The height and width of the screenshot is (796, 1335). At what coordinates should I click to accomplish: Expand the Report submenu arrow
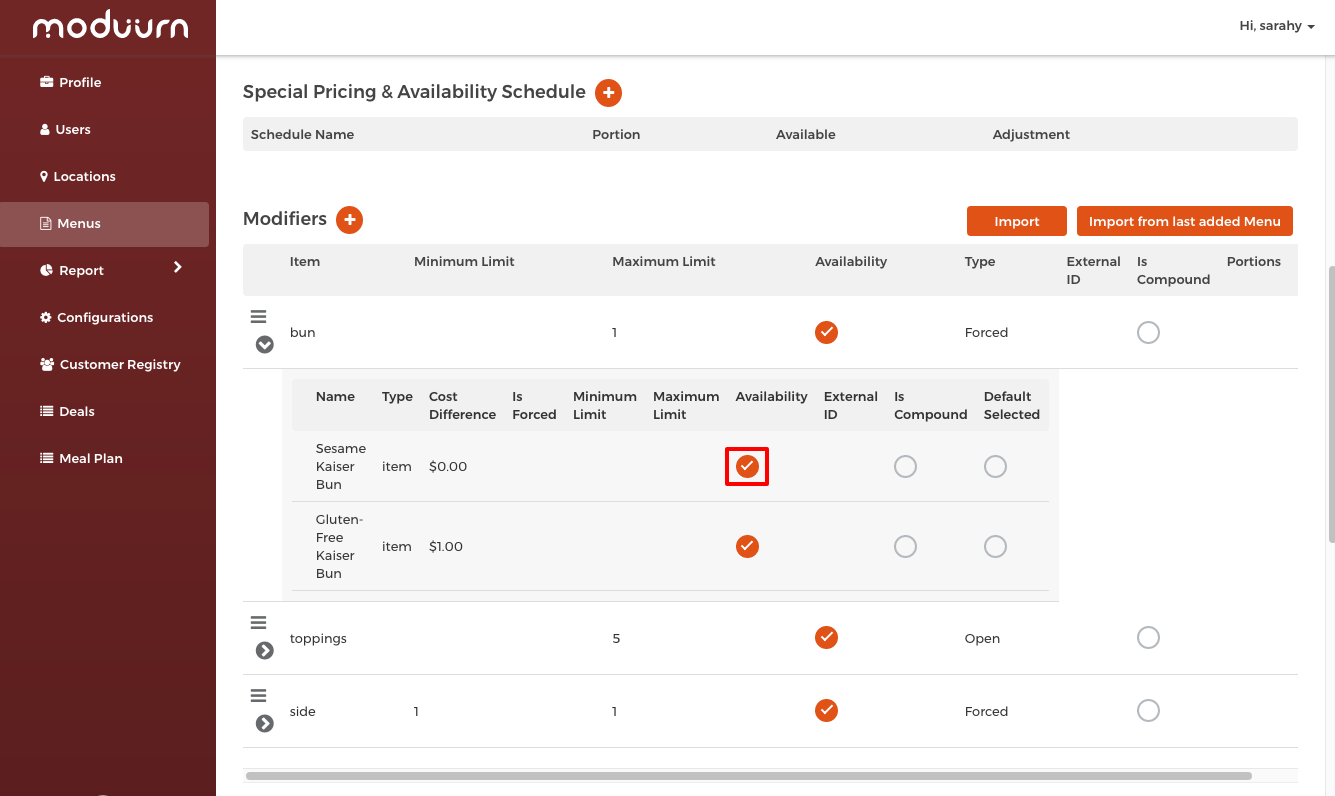(178, 267)
